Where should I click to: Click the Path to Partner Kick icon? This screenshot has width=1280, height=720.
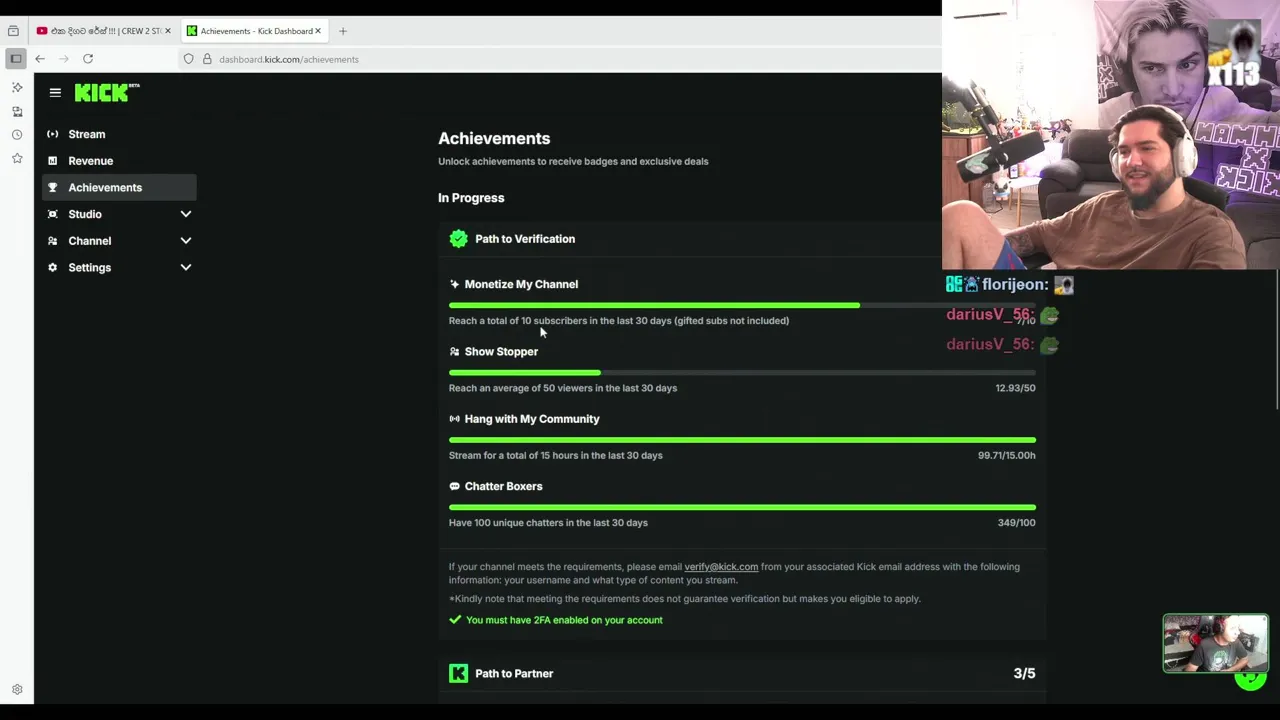458,674
